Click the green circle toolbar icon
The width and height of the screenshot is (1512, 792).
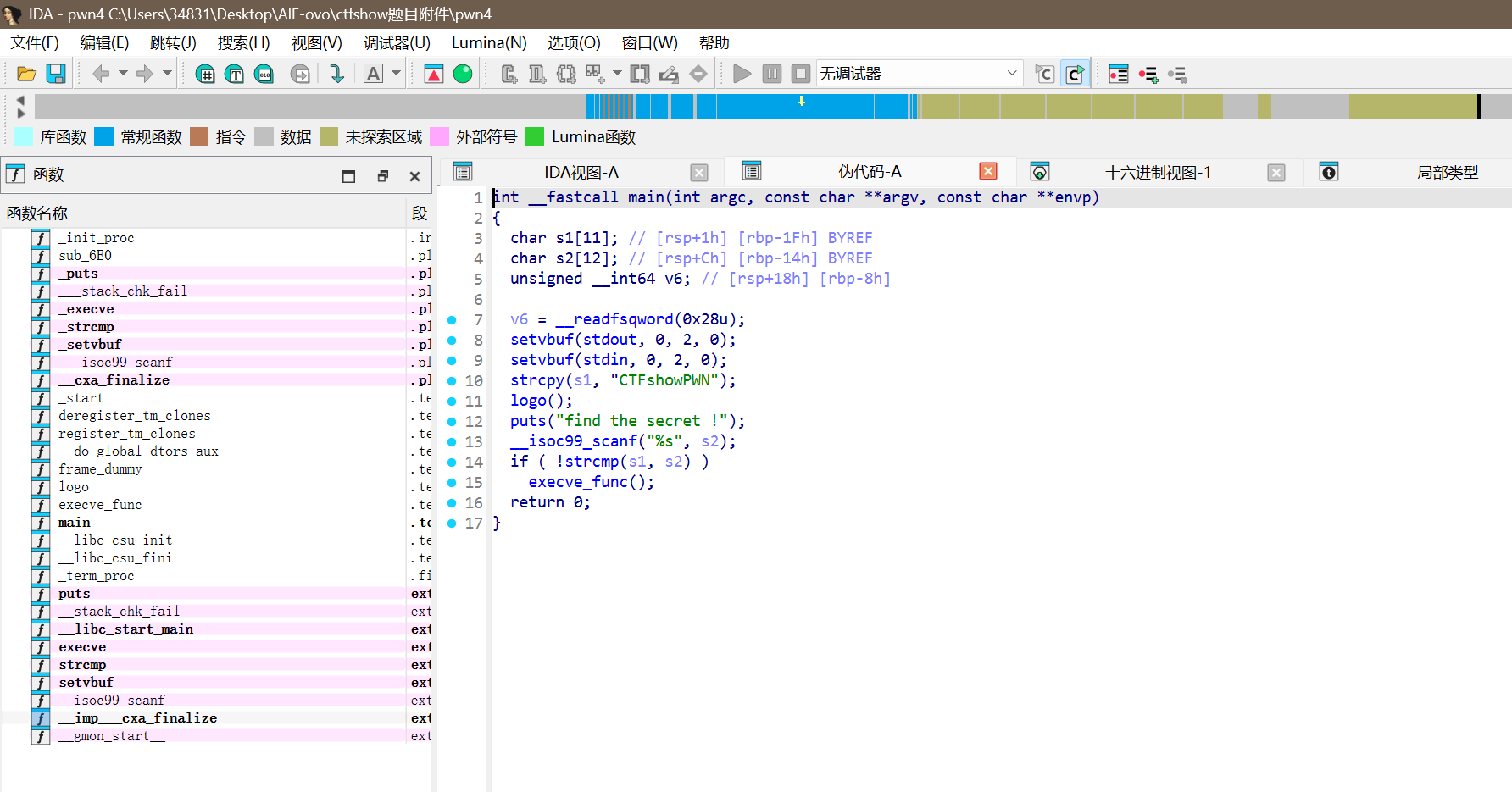point(463,75)
